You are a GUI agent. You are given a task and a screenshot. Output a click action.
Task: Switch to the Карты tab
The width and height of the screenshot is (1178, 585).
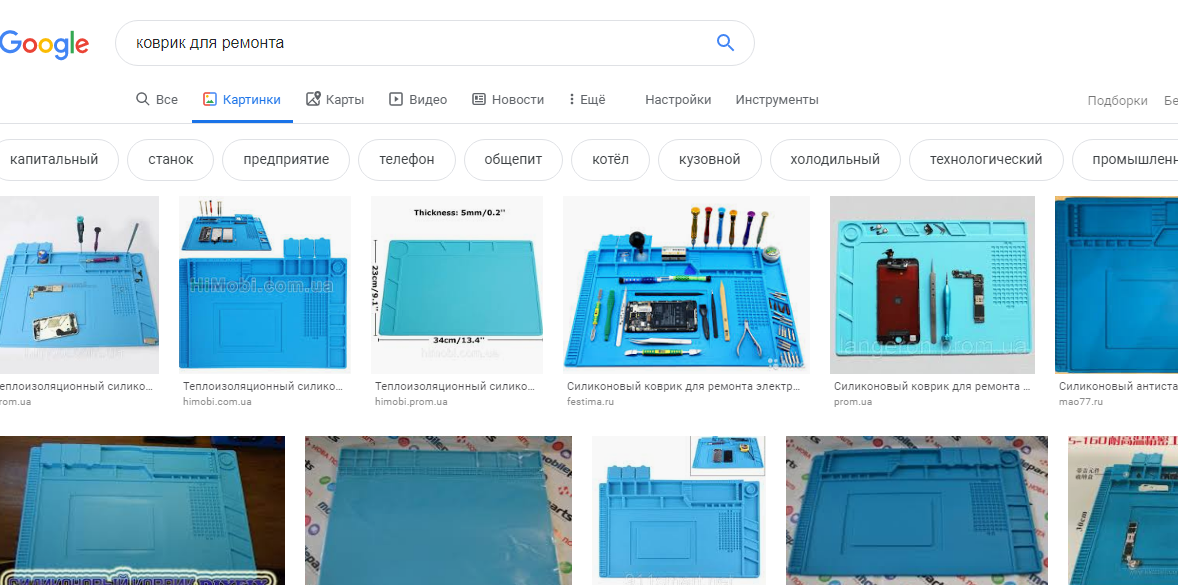(x=335, y=100)
